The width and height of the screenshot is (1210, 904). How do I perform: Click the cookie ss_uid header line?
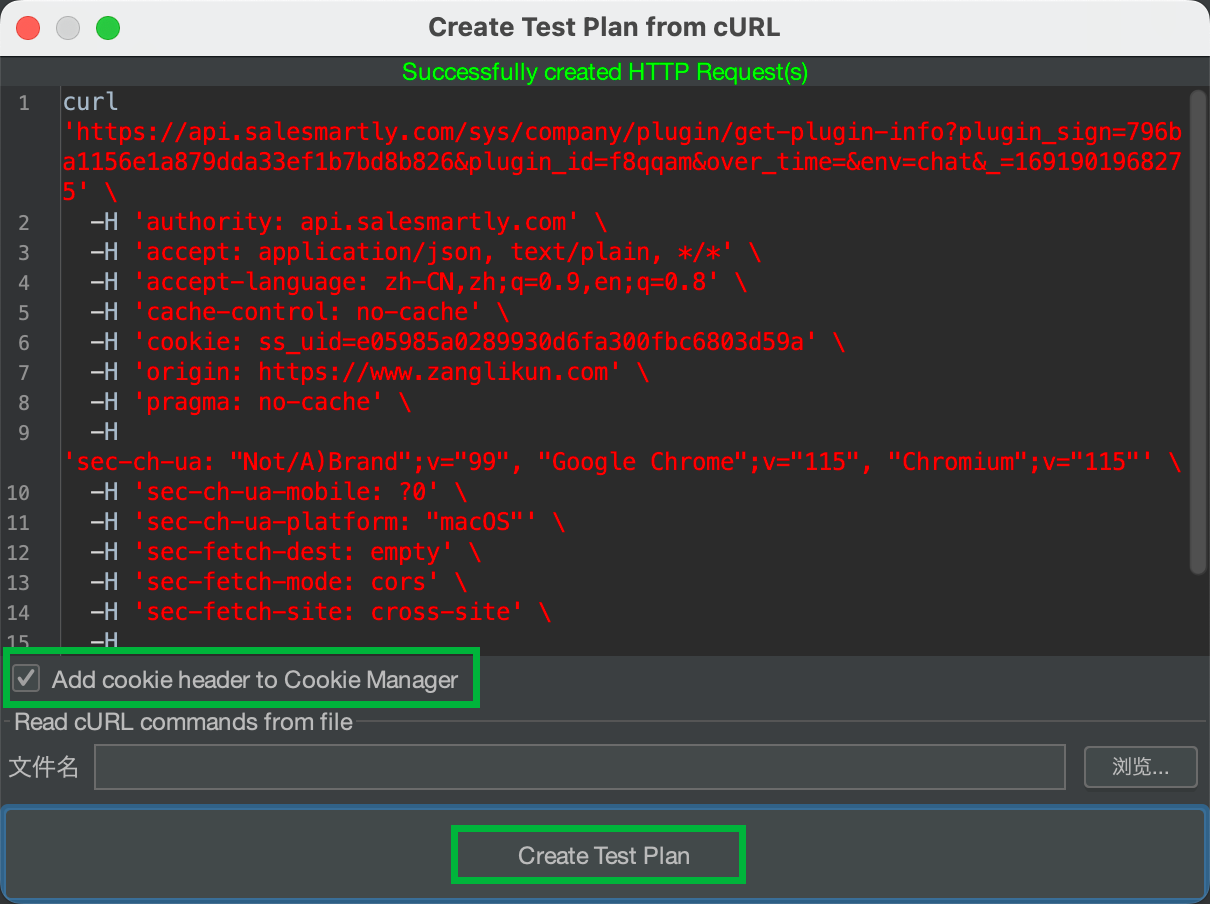480,342
